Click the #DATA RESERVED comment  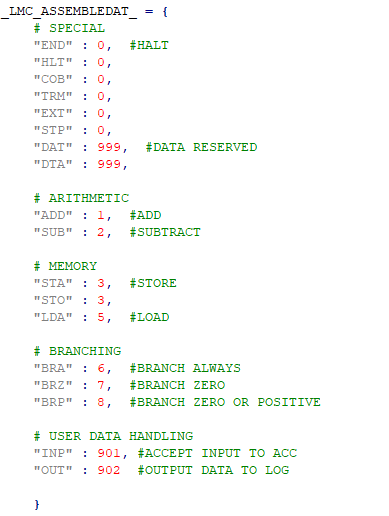pyautogui.click(x=201, y=147)
